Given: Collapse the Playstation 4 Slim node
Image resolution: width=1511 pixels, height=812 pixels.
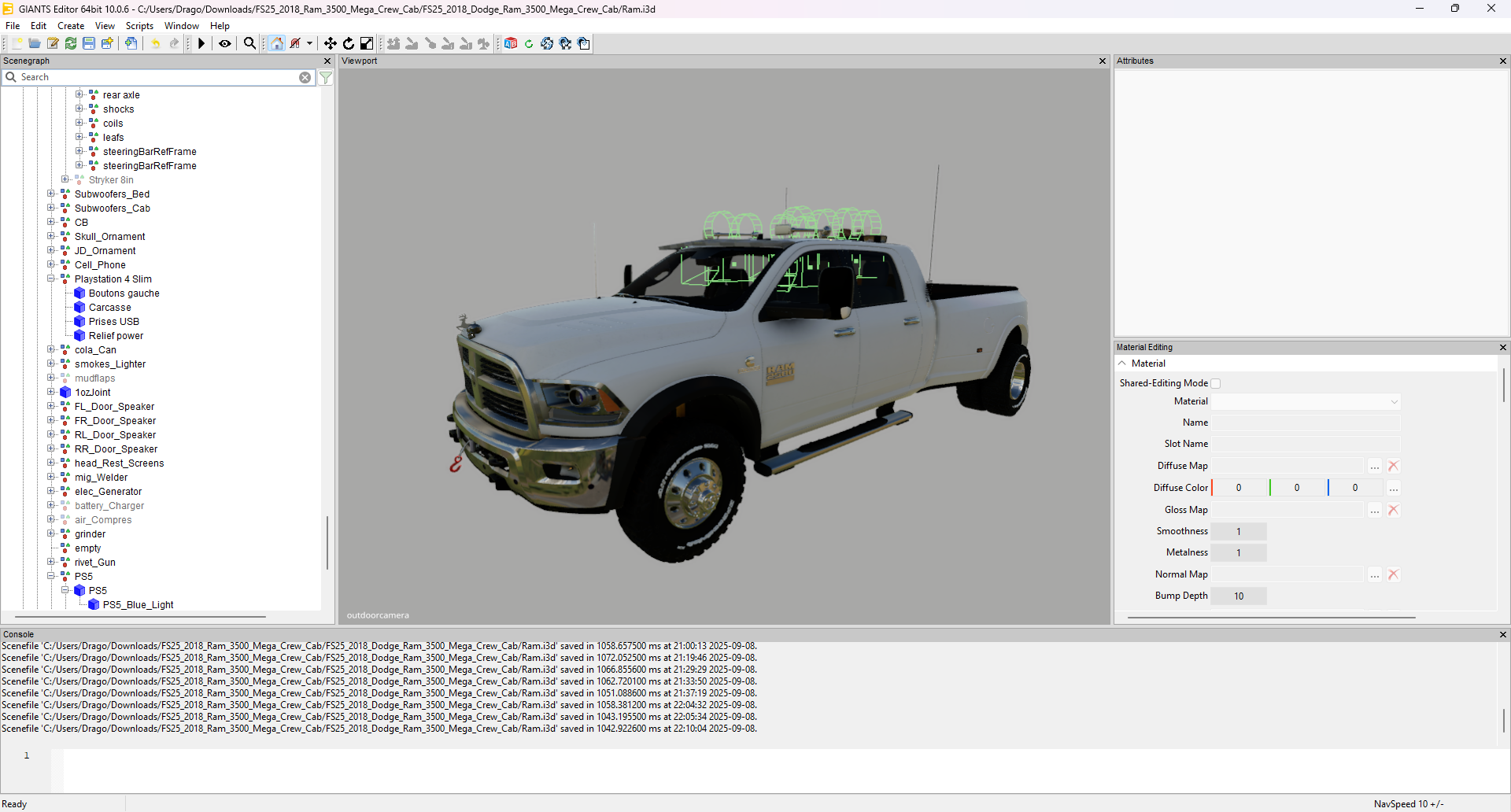Looking at the screenshot, I should point(51,279).
